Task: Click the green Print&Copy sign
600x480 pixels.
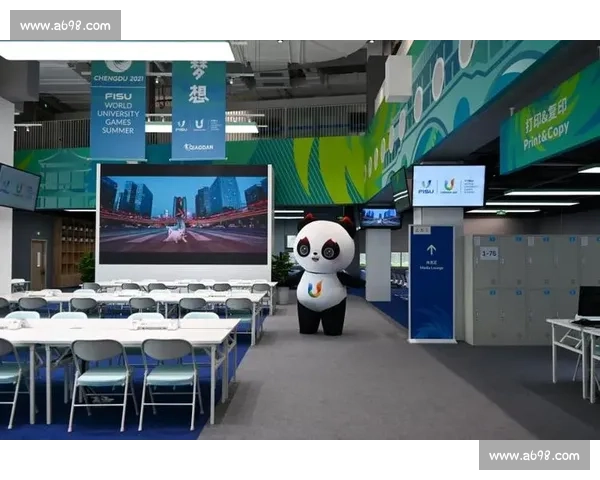Action: tap(550, 124)
